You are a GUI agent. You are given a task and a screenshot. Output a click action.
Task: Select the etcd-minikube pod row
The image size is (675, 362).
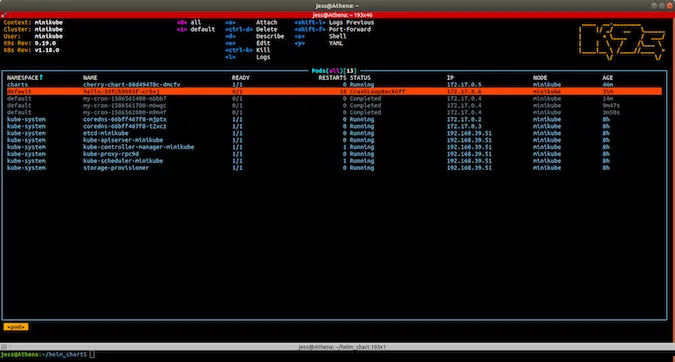pyautogui.click(x=334, y=133)
